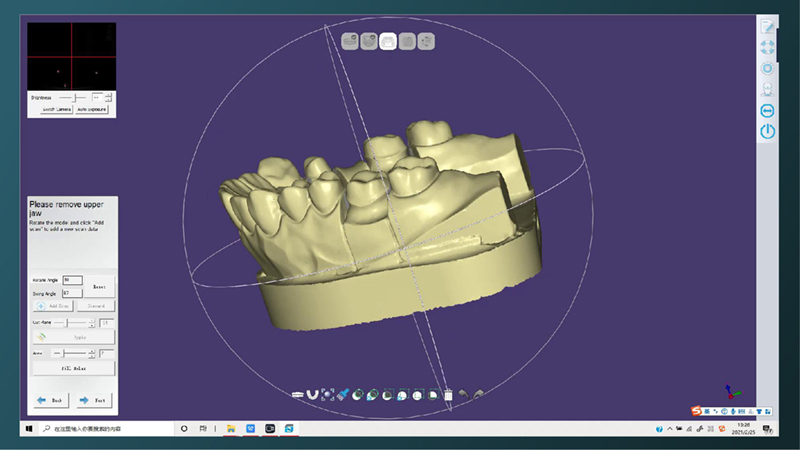Open the Windows Start menu
Screen dimensions: 800x450
(x=29, y=428)
